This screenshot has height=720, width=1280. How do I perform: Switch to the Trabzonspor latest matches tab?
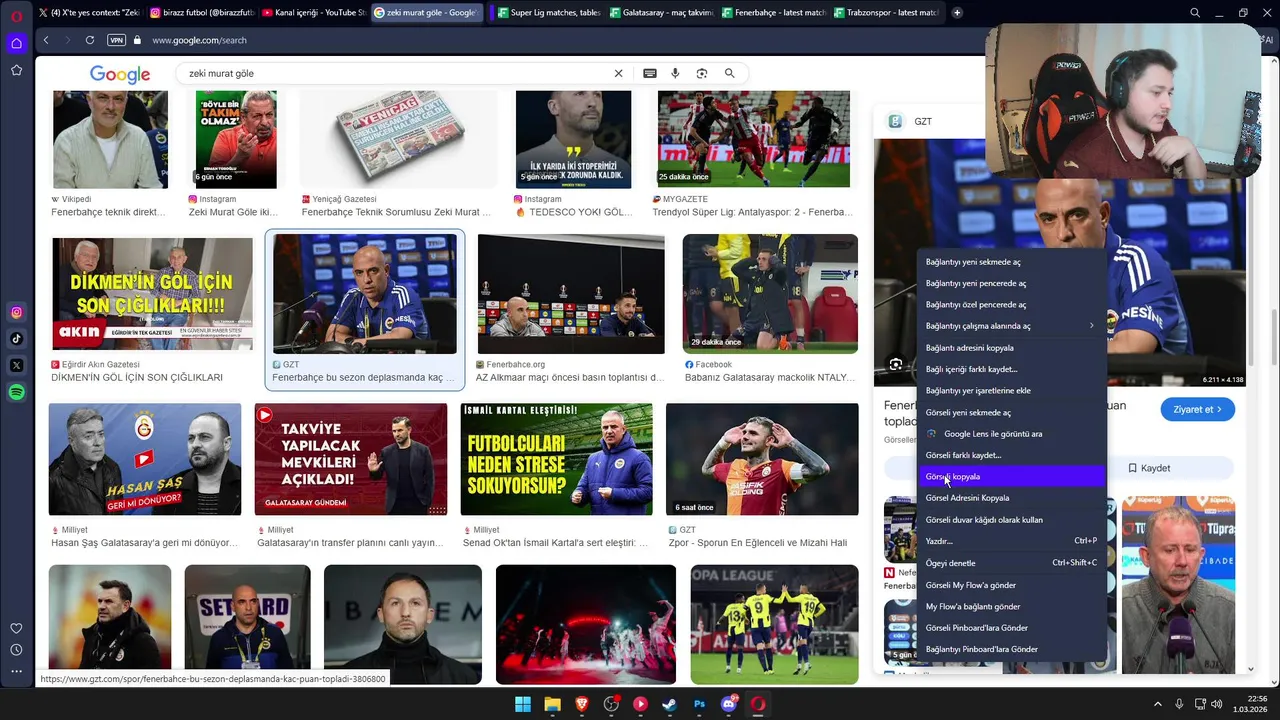(886, 13)
